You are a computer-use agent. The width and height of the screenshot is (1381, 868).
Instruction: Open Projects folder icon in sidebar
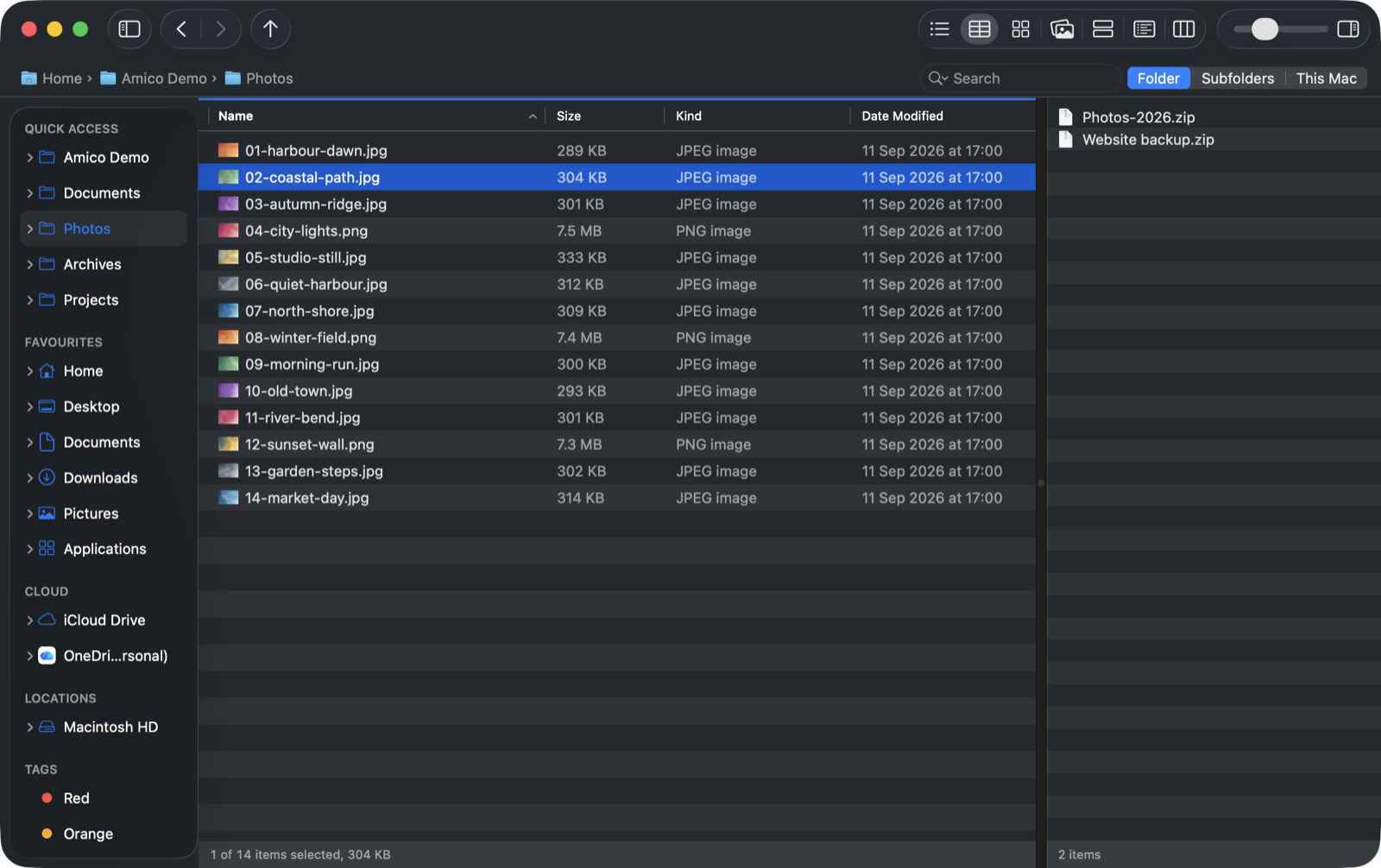(x=47, y=299)
